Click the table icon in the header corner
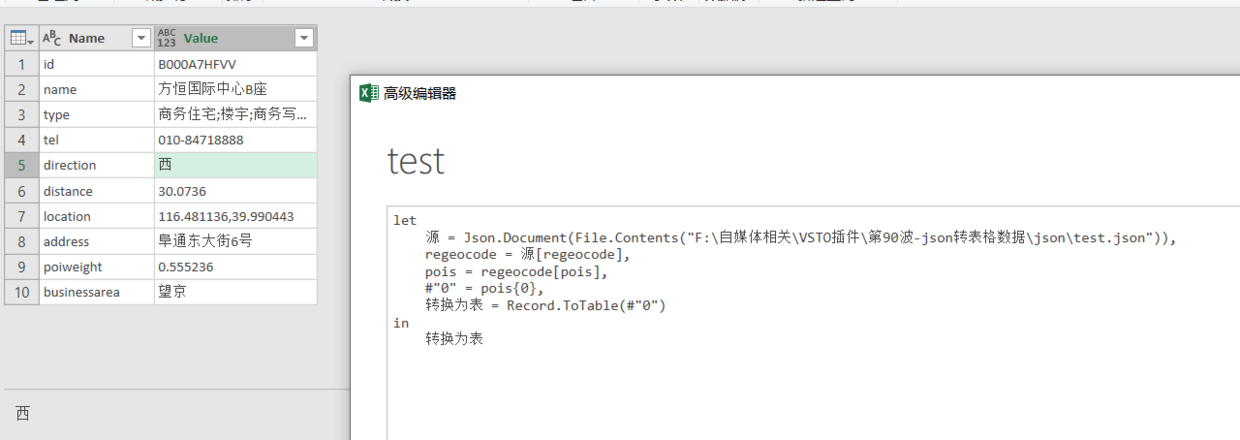 [18, 38]
